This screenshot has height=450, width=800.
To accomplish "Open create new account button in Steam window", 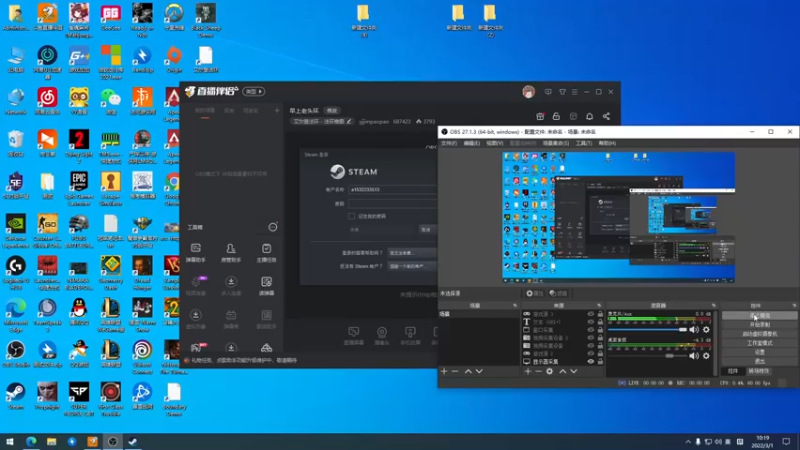I will click(x=412, y=266).
